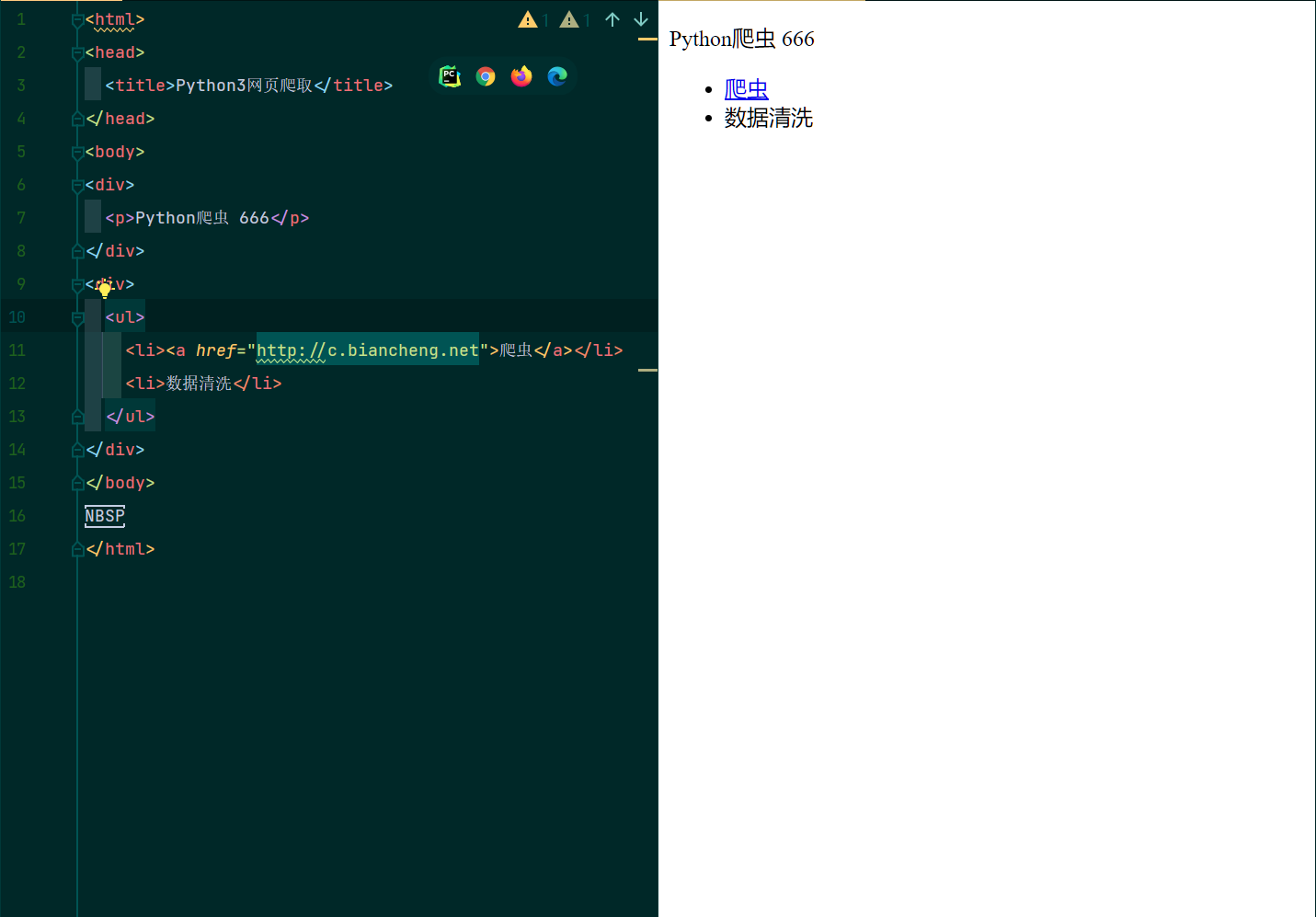Jump to next highlighted error arrow
Image resolution: width=1316 pixels, height=917 pixels.
[641, 19]
